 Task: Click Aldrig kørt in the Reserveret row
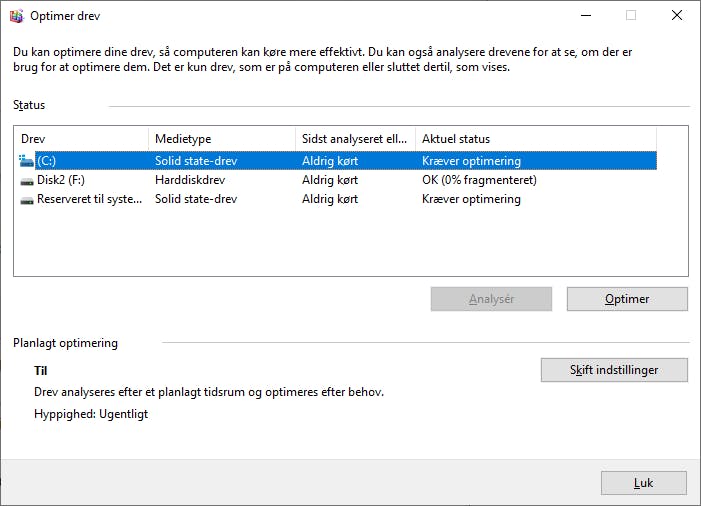tap(330, 199)
